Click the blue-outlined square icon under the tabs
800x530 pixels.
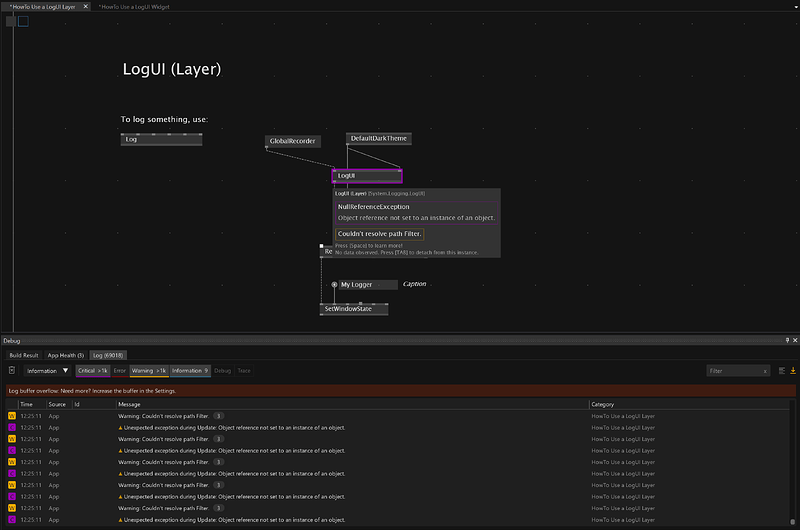(x=23, y=21)
